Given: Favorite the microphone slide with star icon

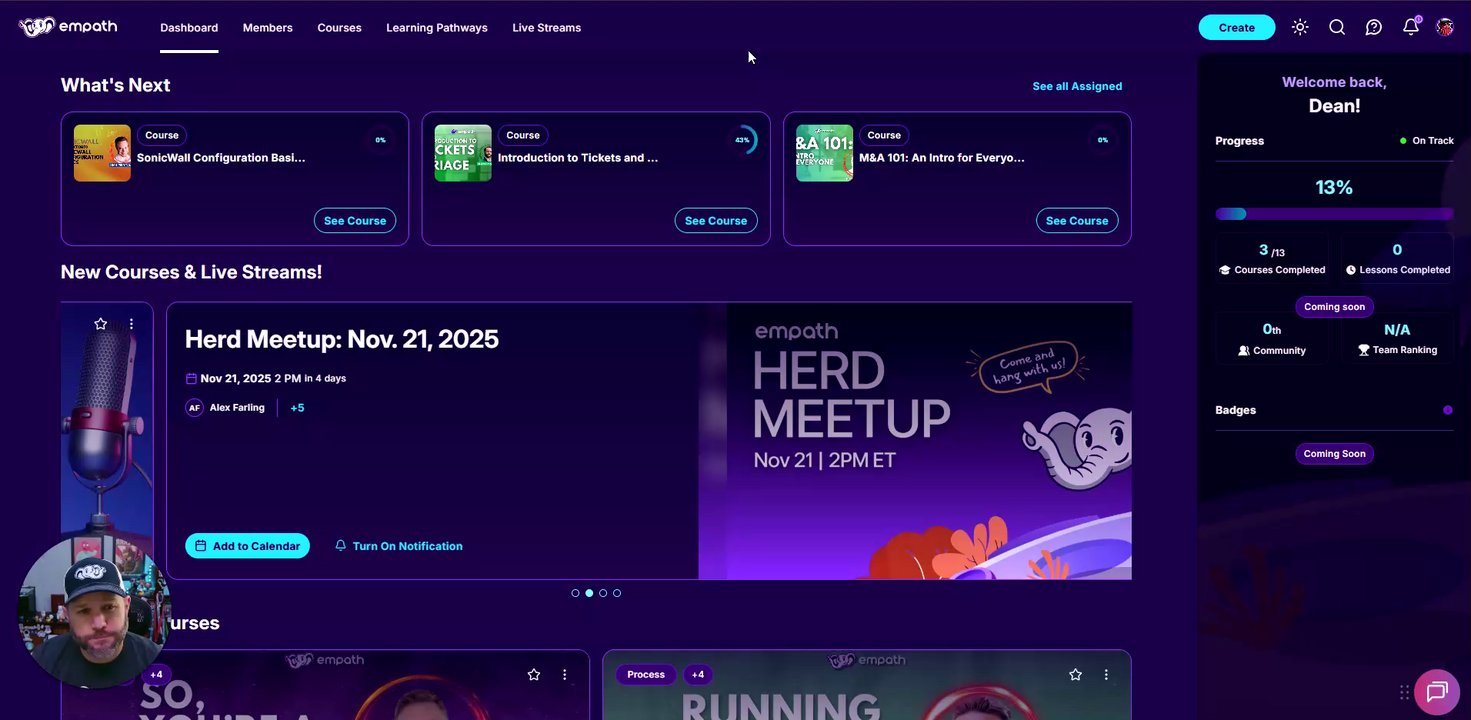Looking at the screenshot, I should tap(100, 324).
